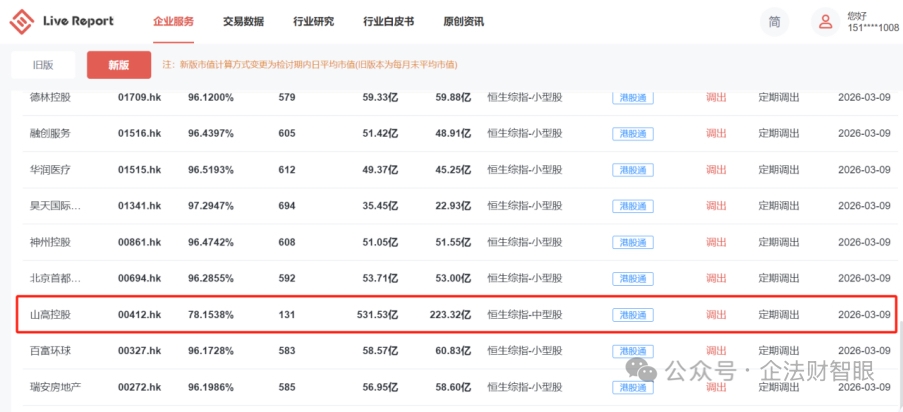Click stock code 00861.hk
This screenshot has height=412, width=903.
139,242
